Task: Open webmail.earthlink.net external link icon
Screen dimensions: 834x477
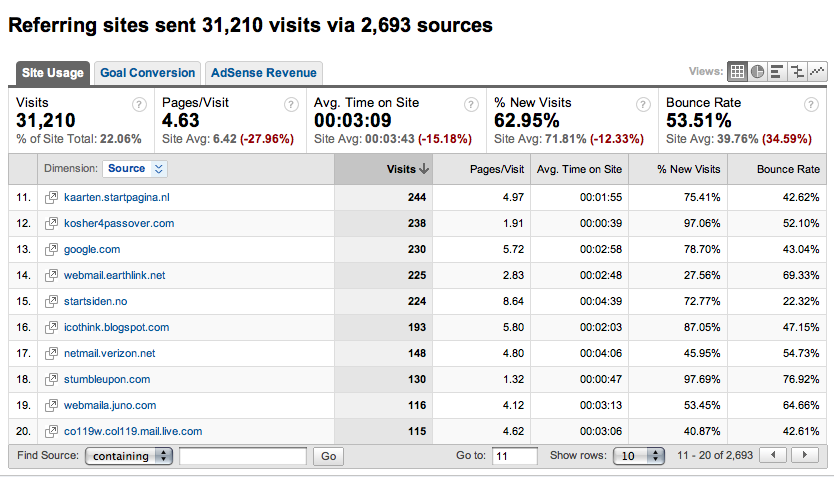Action: click(51, 275)
